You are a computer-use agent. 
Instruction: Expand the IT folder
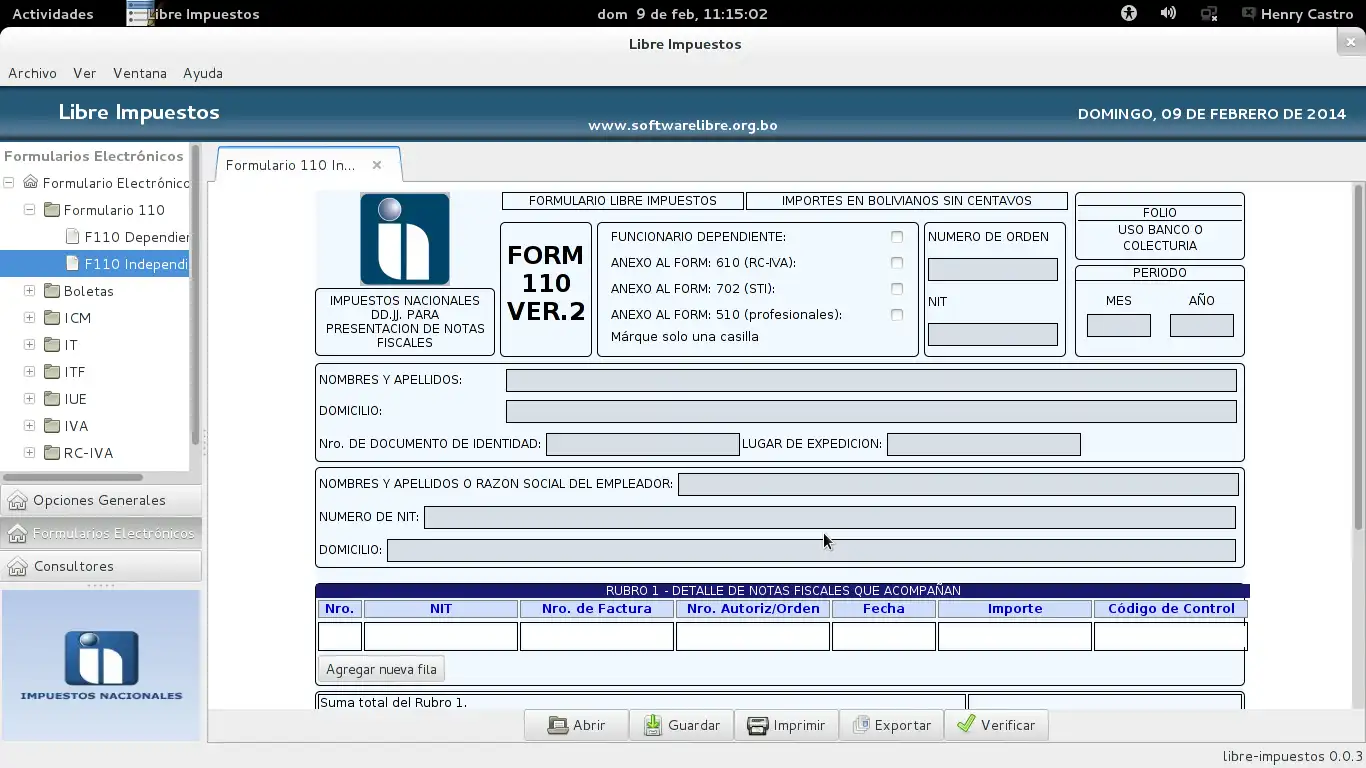point(30,345)
